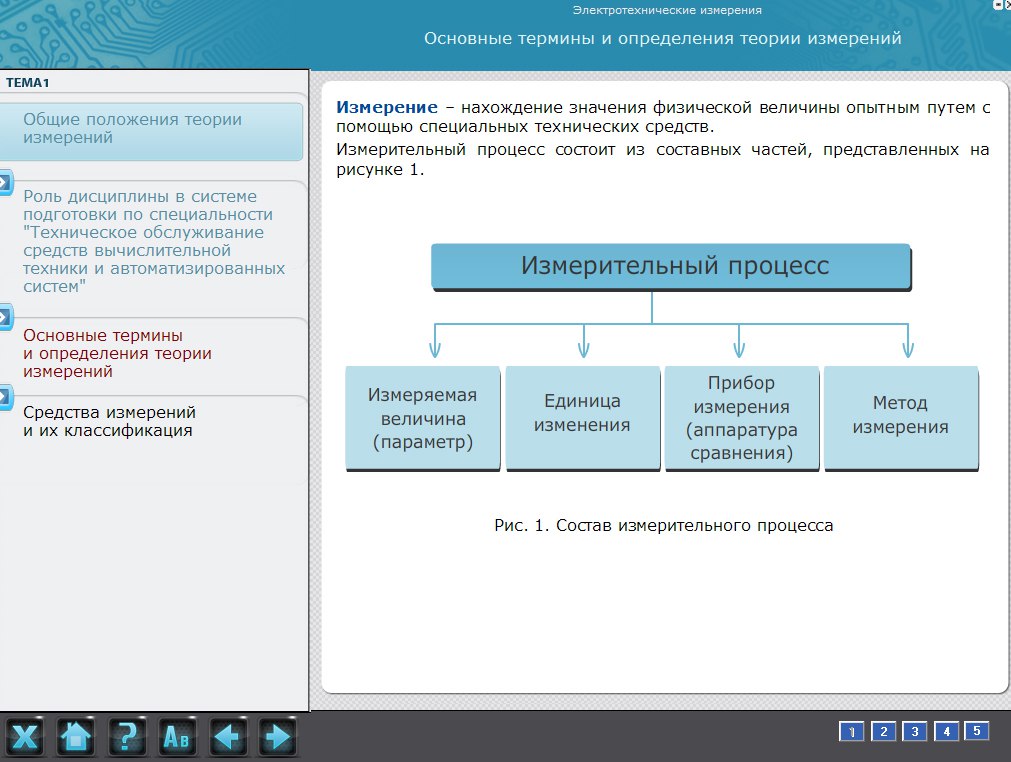Go to home page via house icon
Viewport: 1011px width, 762px height.
click(76, 738)
